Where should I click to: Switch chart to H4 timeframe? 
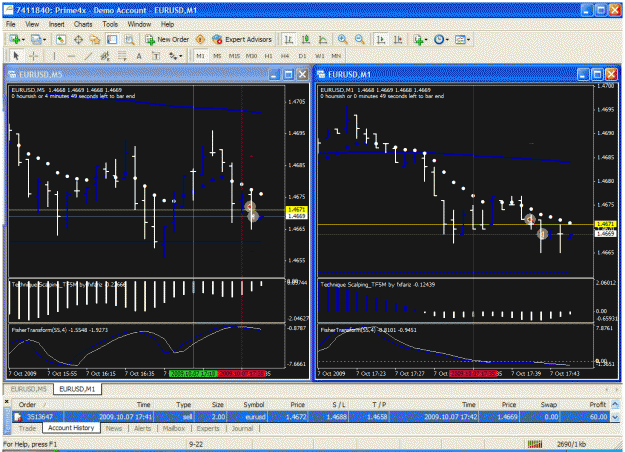pyautogui.click(x=285, y=56)
